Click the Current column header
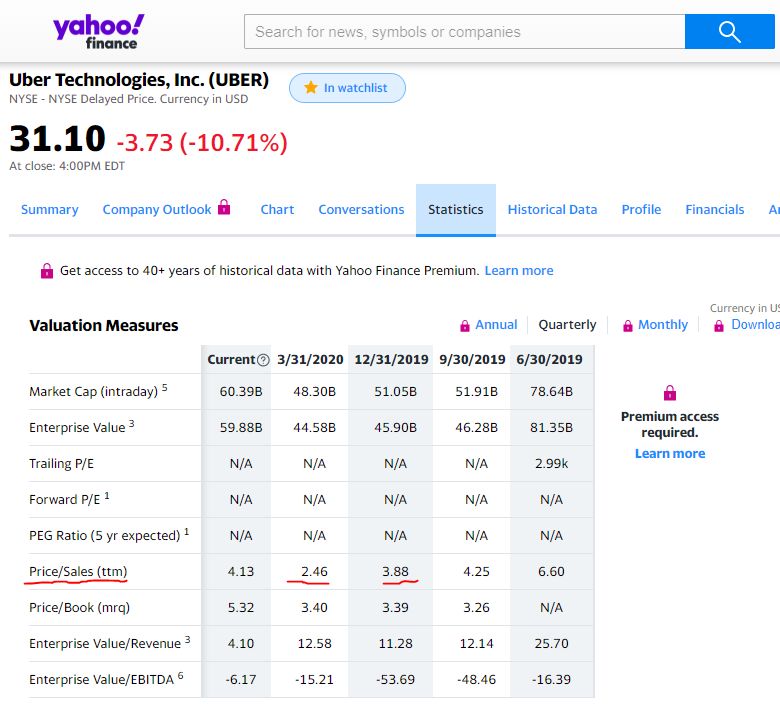The image size is (780, 721). coord(231,360)
